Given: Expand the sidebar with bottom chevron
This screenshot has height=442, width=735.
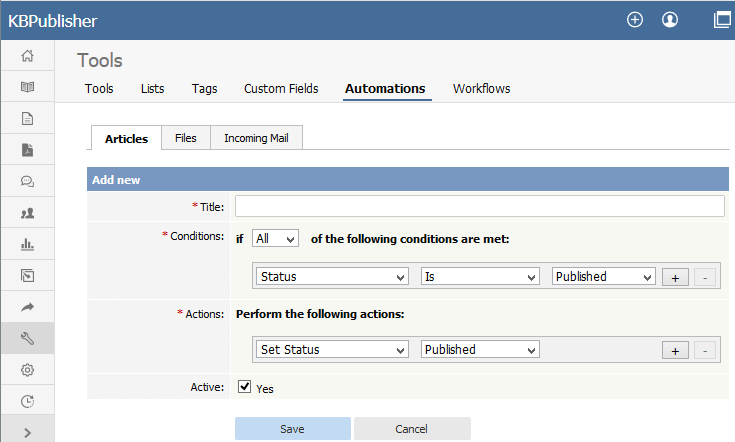Looking at the screenshot, I should coord(27,433).
